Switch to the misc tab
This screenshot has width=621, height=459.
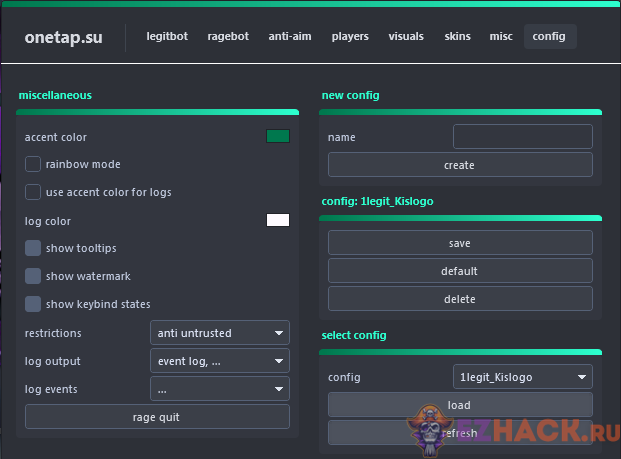(501, 36)
